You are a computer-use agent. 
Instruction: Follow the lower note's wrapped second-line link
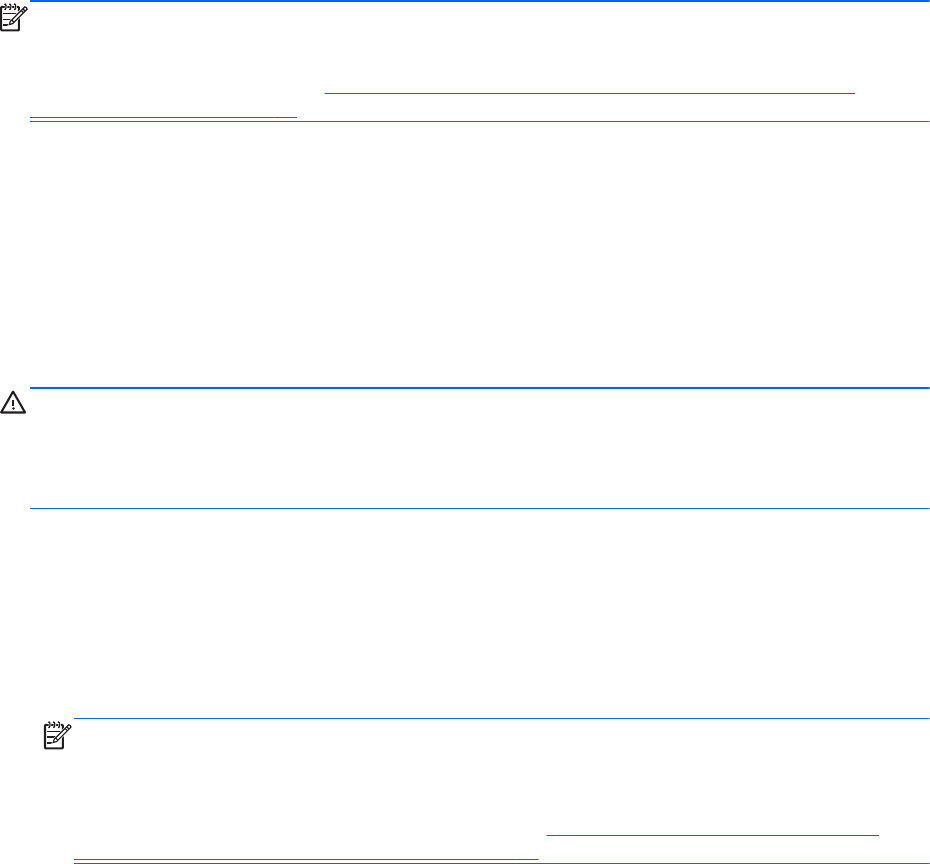point(306,856)
